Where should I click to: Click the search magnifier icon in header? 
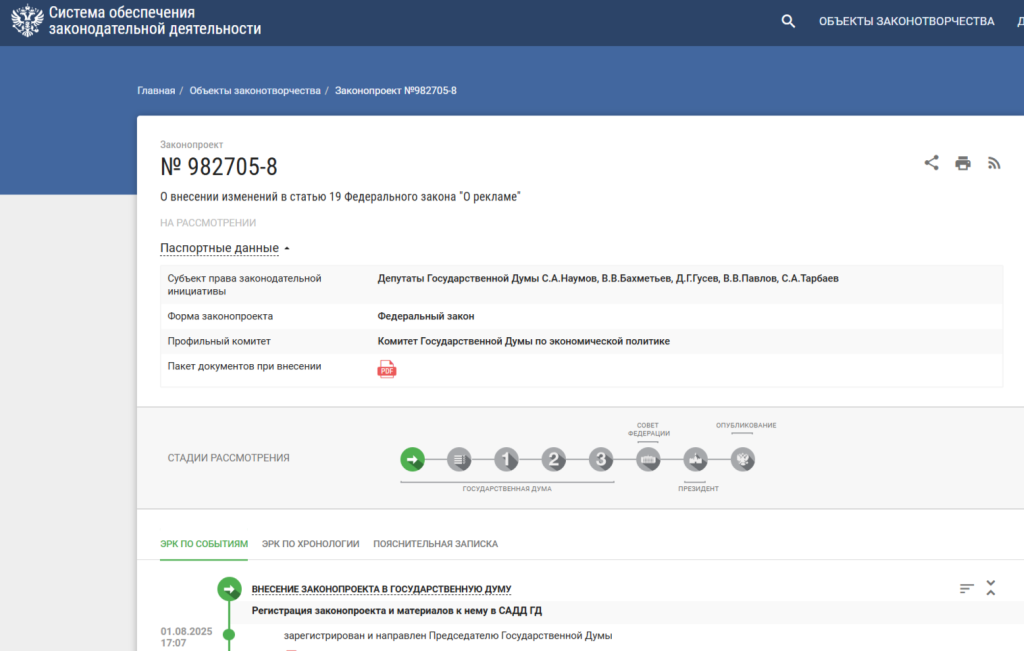788,21
